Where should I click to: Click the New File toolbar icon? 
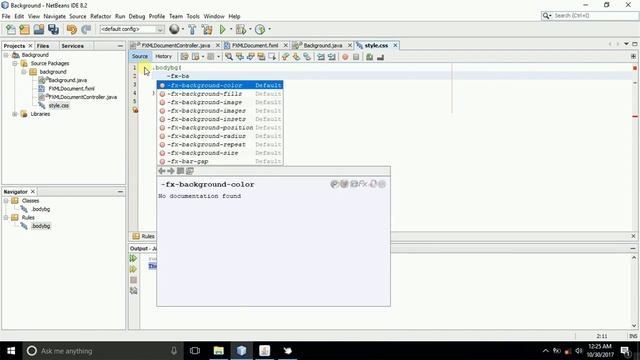tap(11, 29)
